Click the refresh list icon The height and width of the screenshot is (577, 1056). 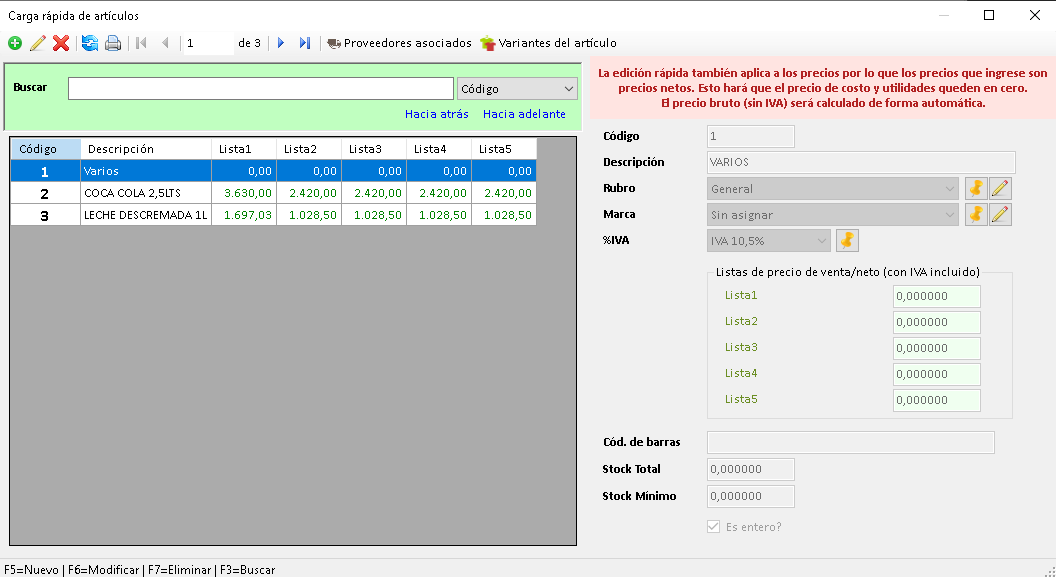click(x=90, y=43)
